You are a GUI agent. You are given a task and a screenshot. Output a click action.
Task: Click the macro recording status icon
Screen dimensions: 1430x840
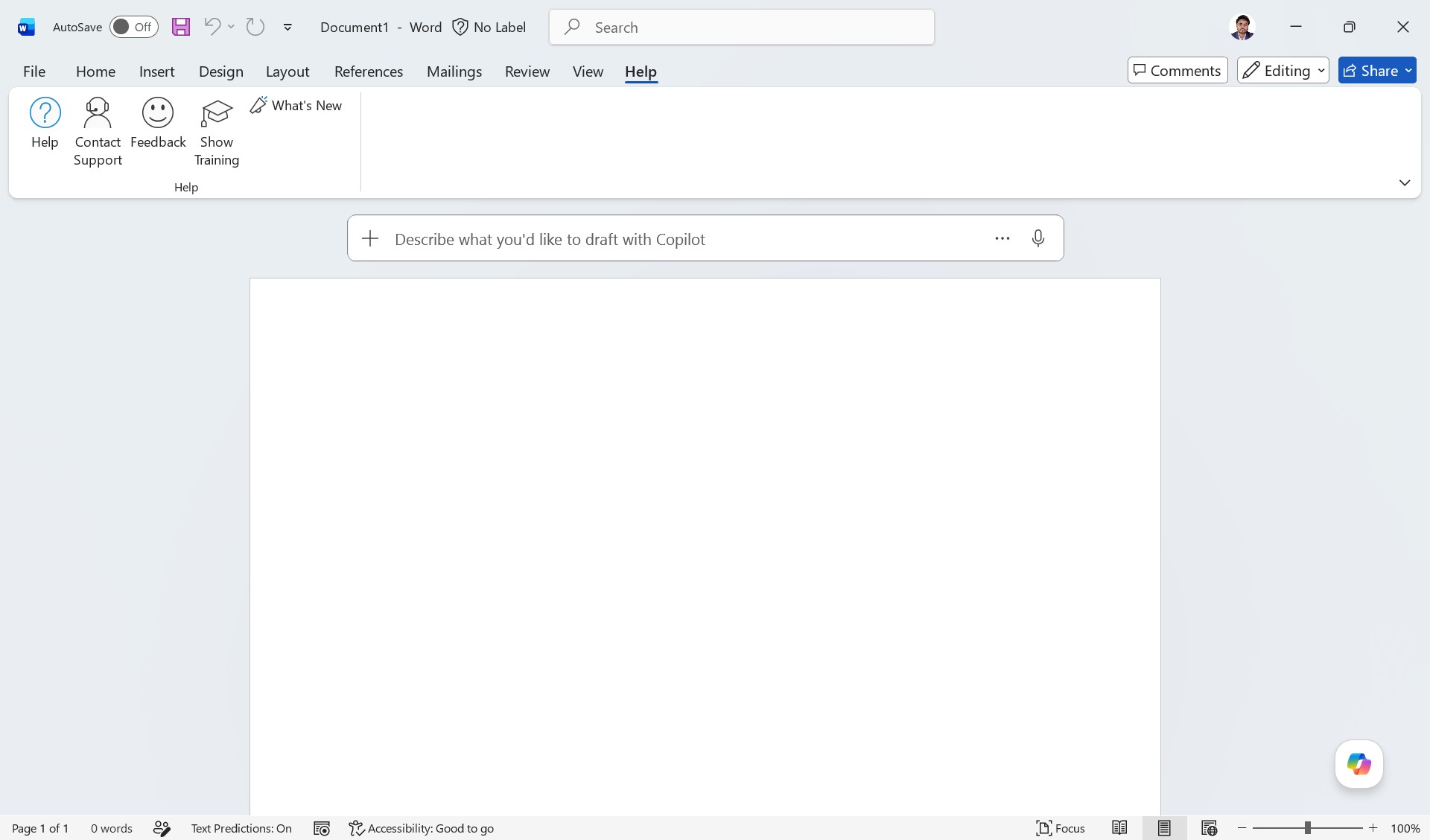[322, 828]
